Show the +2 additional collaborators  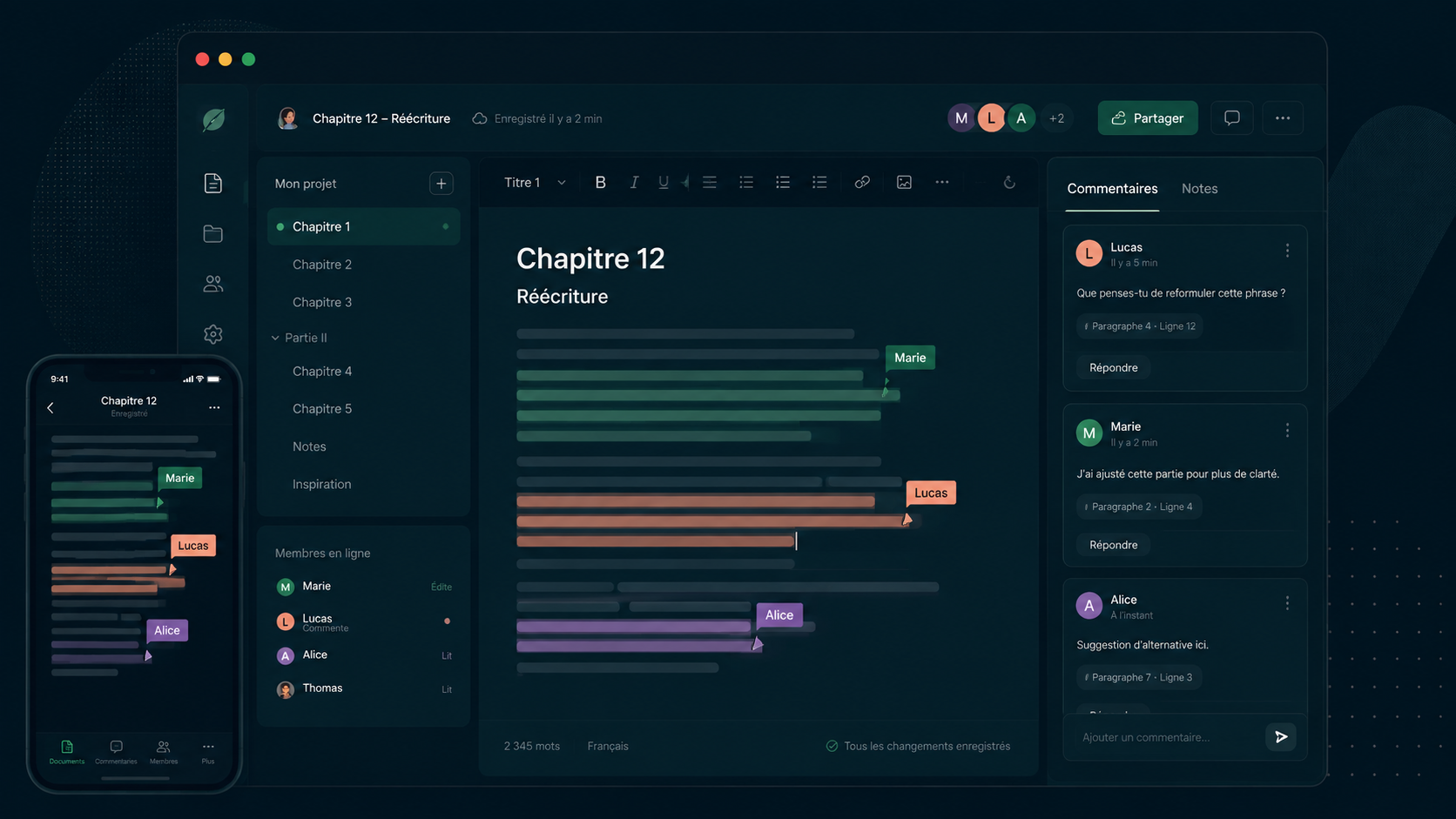coord(1056,118)
